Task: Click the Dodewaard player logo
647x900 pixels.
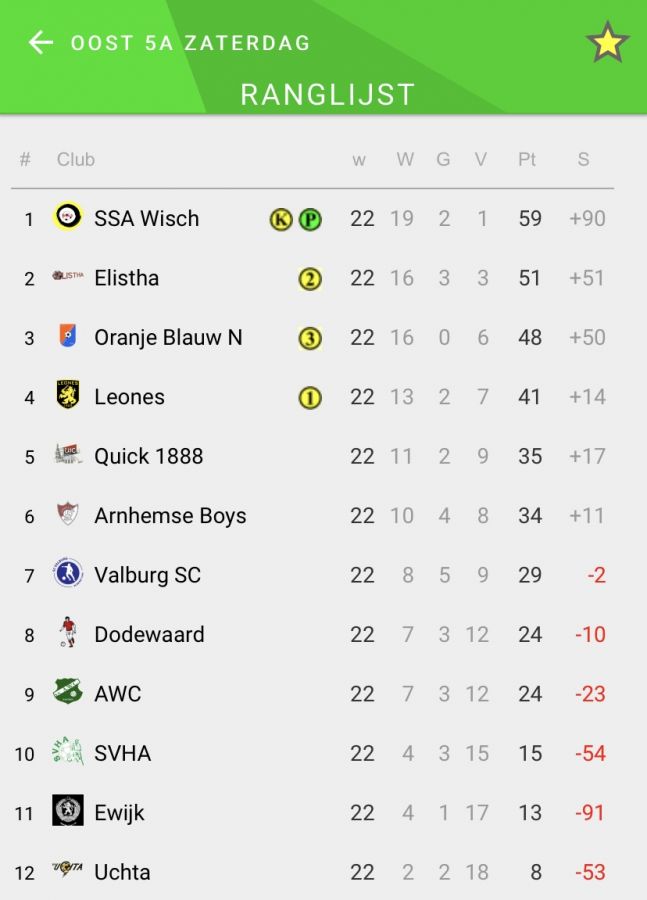Action: 68,632
